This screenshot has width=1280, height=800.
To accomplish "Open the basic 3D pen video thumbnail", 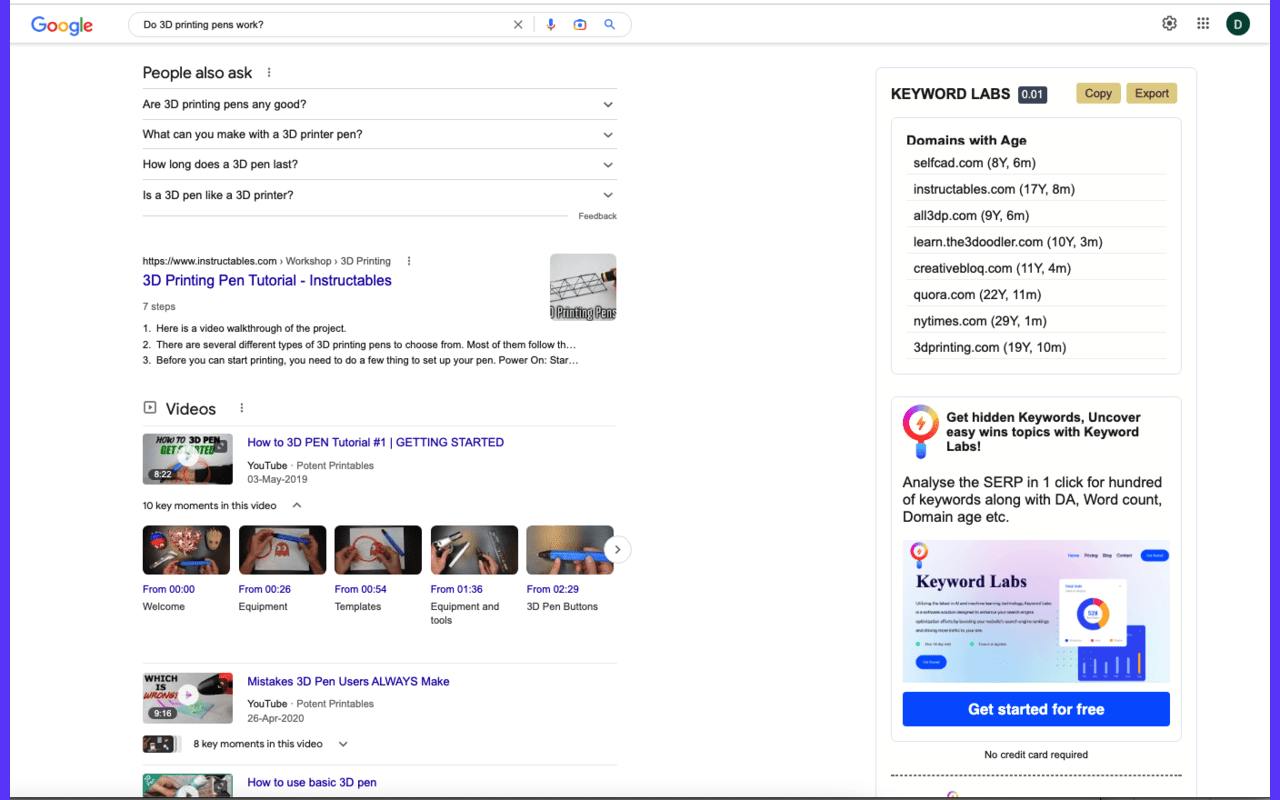I will [188, 786].
